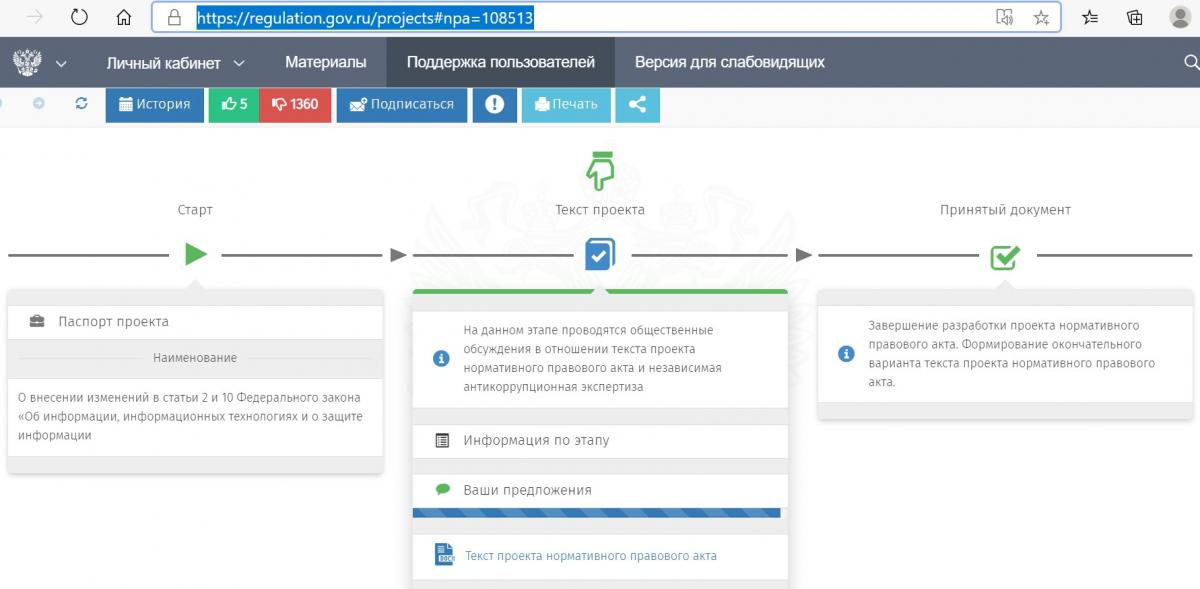Click the green play icon under Старт

click(196, 254)
